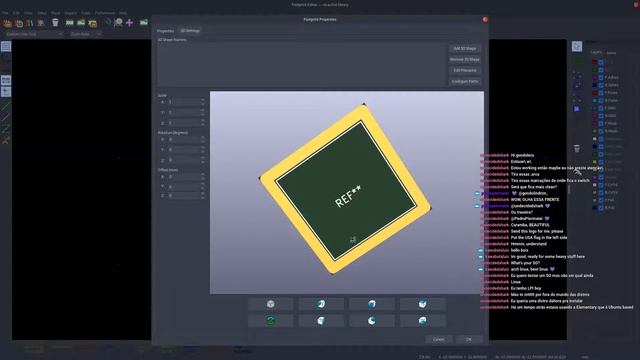Open the File menu
The height and width of the screenshot is (360, 640).
5,13
